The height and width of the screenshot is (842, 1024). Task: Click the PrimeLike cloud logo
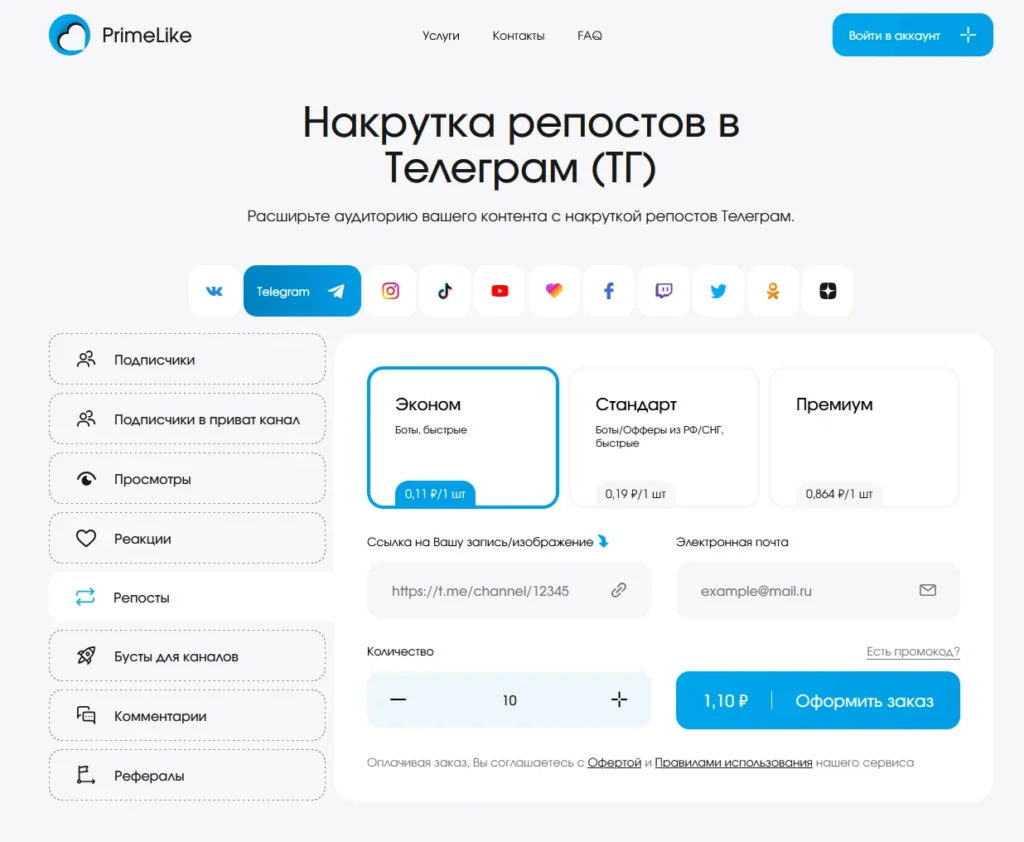tap(69, 35)
